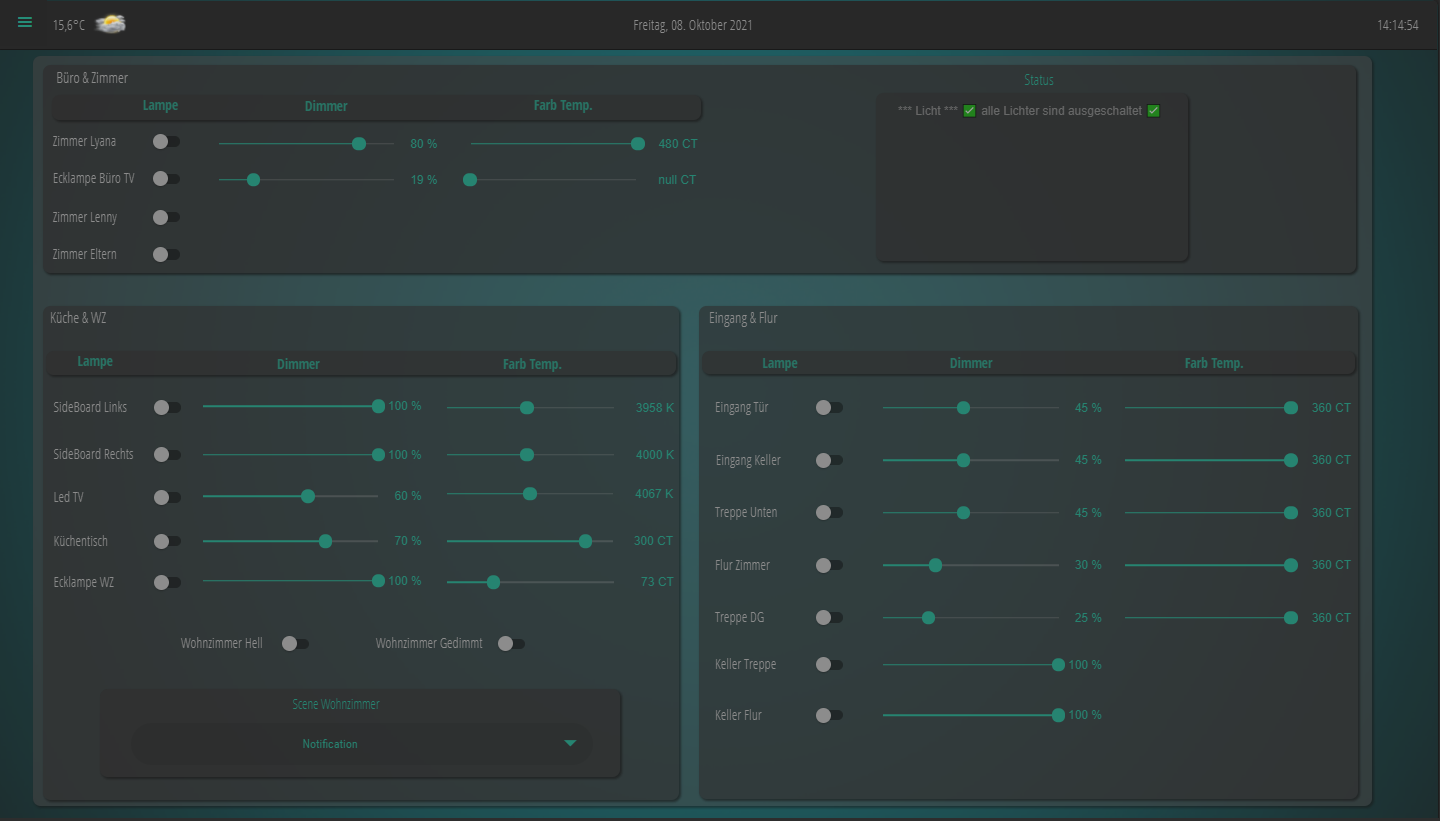Activate the Wohnzimmer Hell scene switch
Image resolution: width=1440 pixels, height=821 pixels.
click(x=295, y=643)
